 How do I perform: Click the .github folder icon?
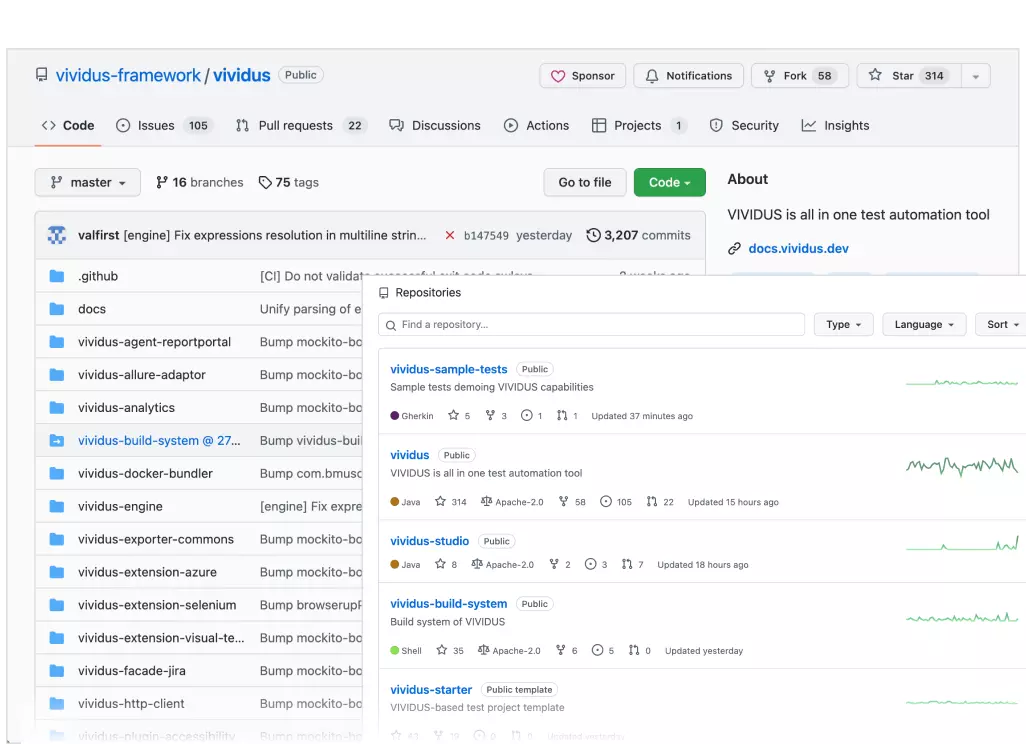coord(57,276)
